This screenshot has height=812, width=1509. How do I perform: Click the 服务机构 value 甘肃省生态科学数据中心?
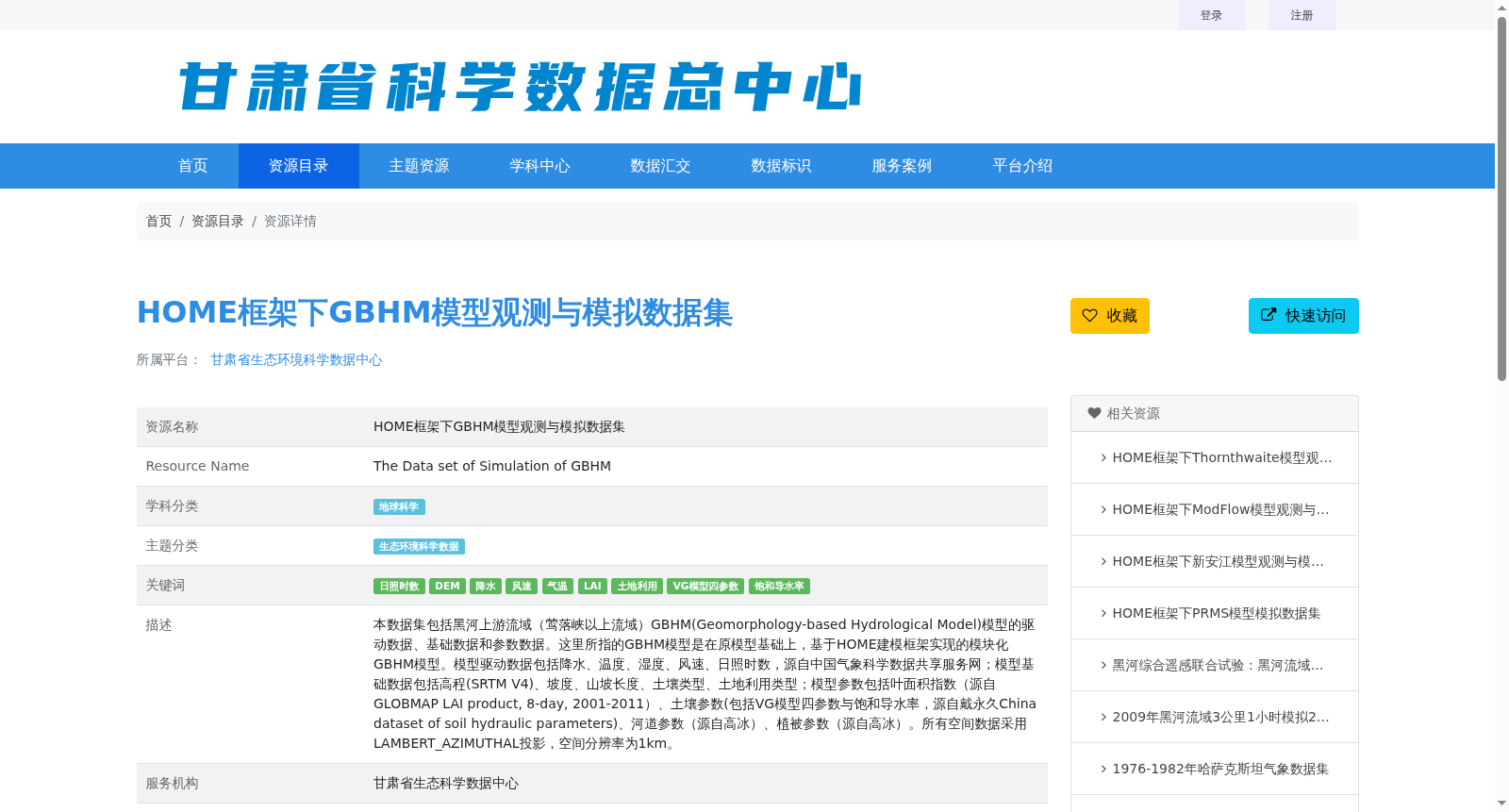446,783
